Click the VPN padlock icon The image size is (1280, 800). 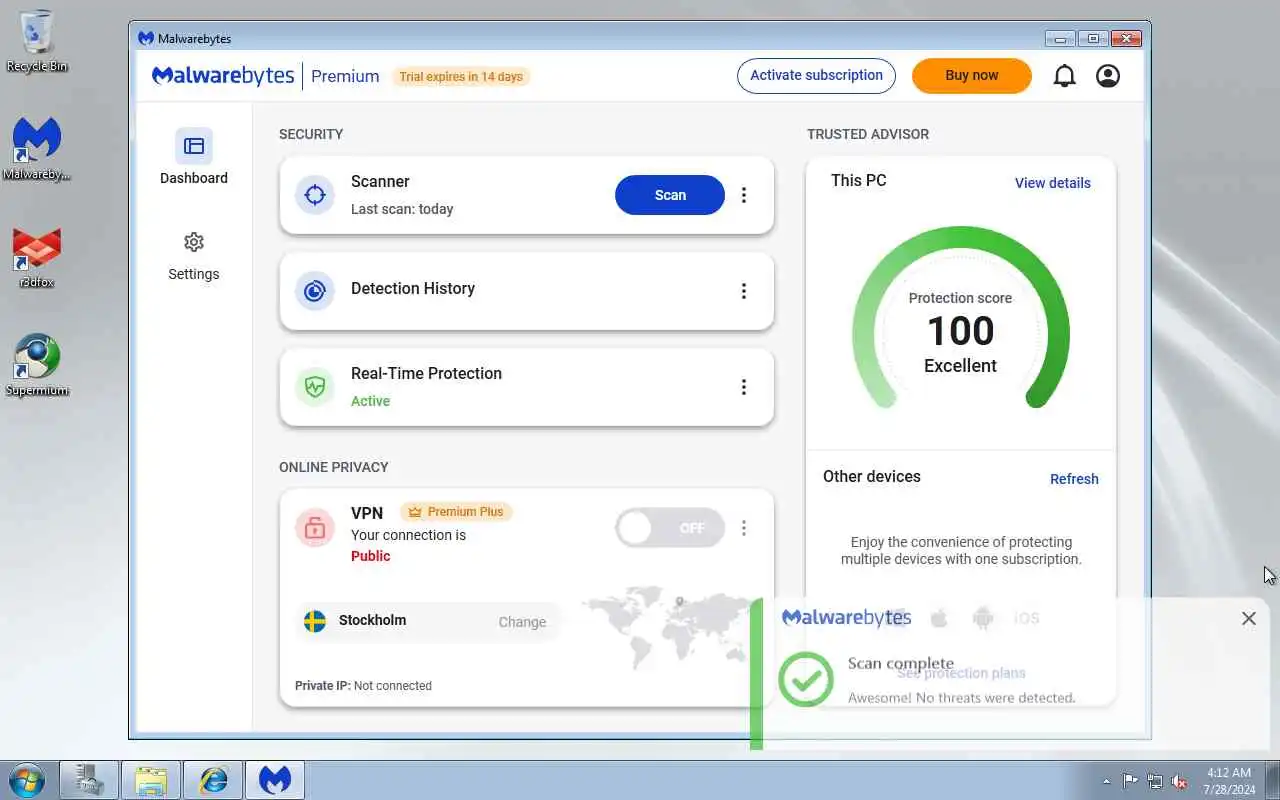pos(315,527)
